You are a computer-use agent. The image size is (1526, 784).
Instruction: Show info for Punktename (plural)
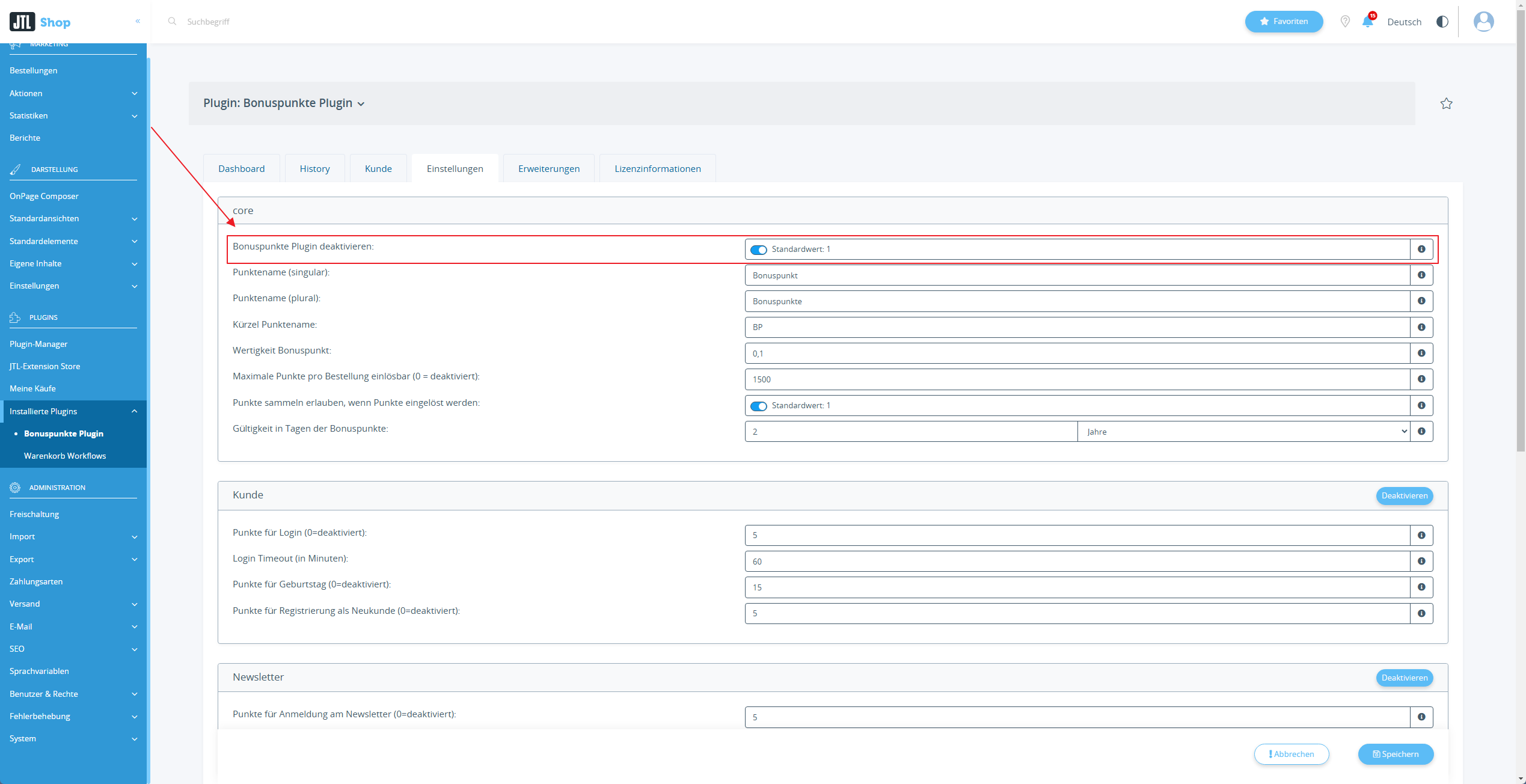(1421, 301)
